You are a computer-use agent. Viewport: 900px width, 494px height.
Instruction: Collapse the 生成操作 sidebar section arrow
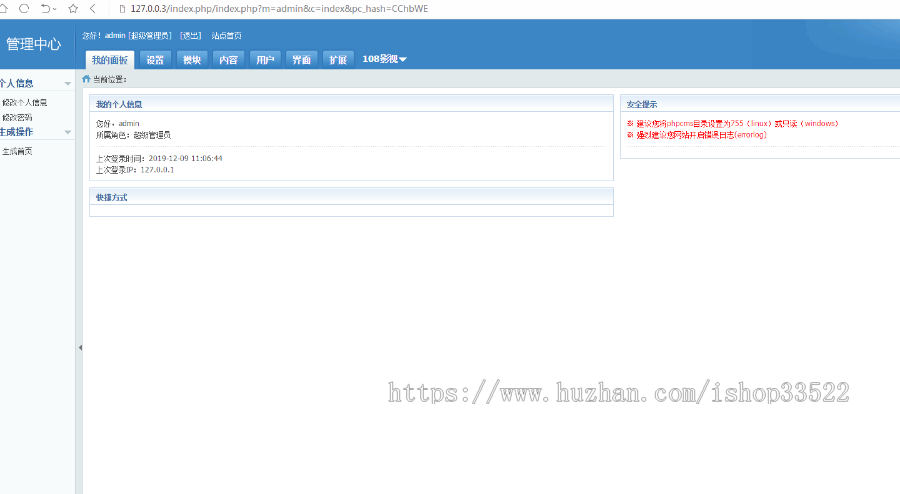pyautogui.click(x=68, y=132)
